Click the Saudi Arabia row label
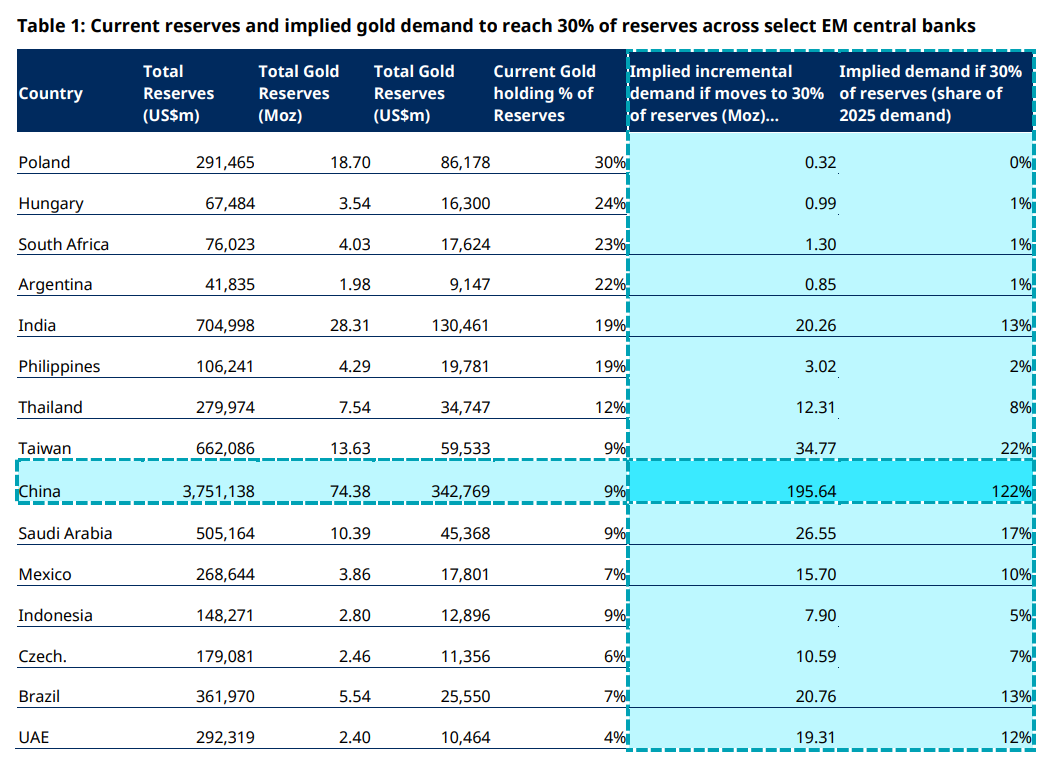Screen dimensions: 1054x762 (65, 534)
